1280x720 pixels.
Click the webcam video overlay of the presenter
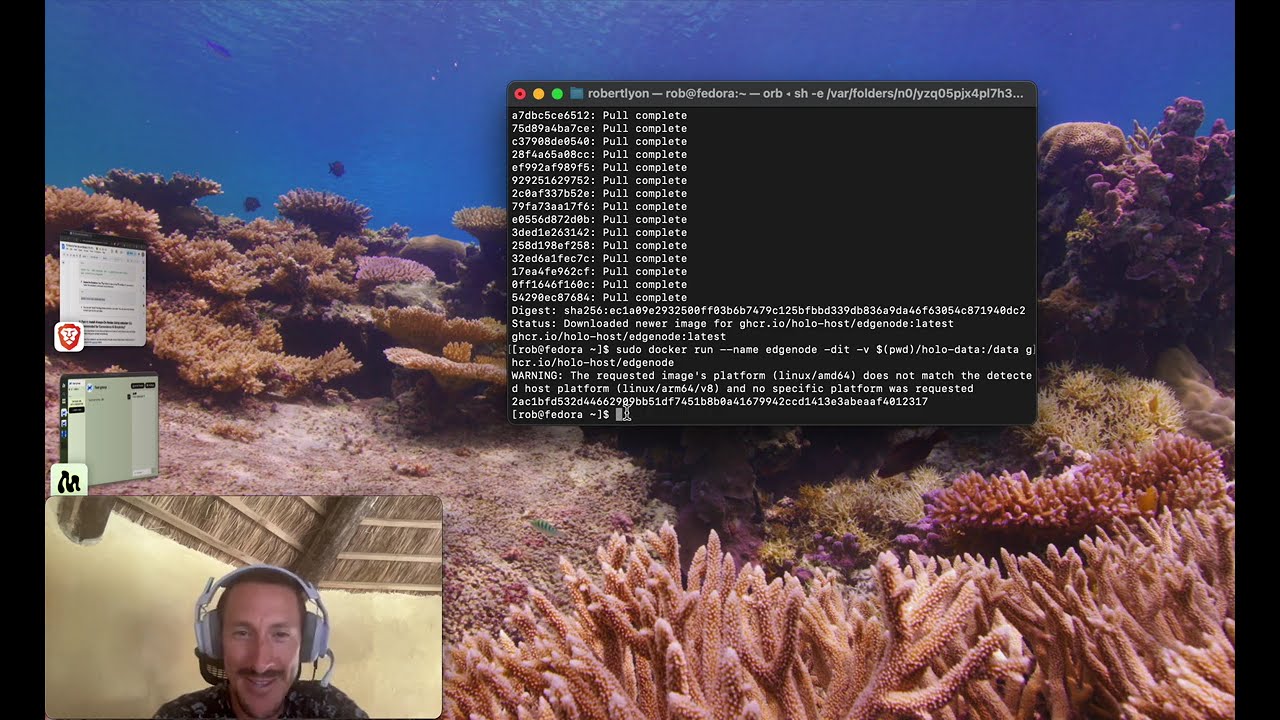point(244,607)
